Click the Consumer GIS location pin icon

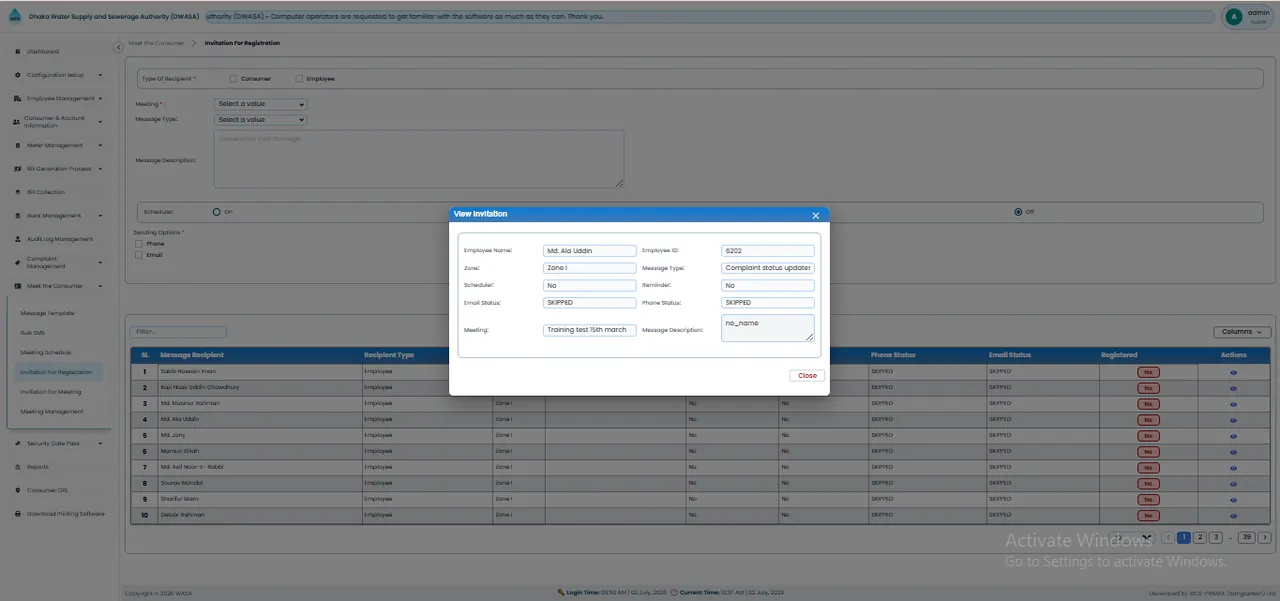18,490
